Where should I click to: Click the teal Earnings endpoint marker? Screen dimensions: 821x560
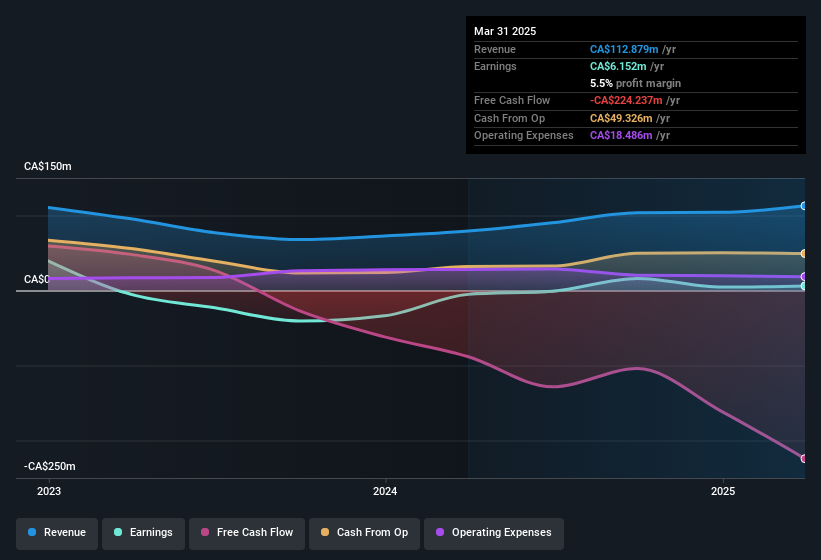click(804, 286)
